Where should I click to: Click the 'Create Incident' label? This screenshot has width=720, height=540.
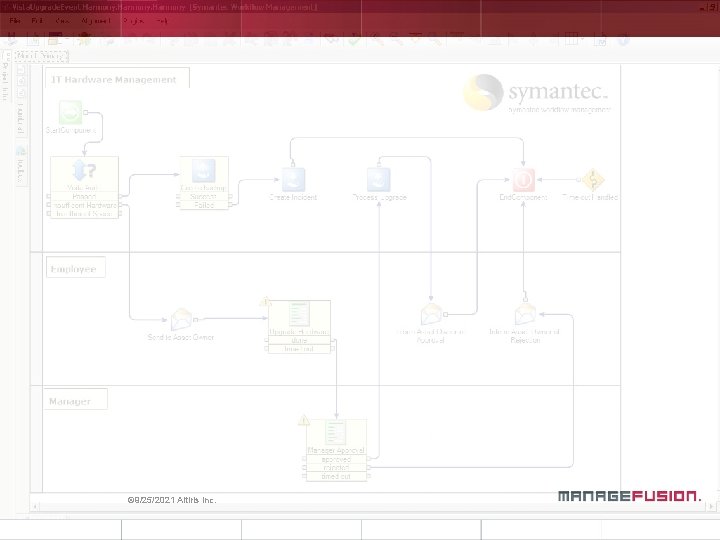pos(293,197)
